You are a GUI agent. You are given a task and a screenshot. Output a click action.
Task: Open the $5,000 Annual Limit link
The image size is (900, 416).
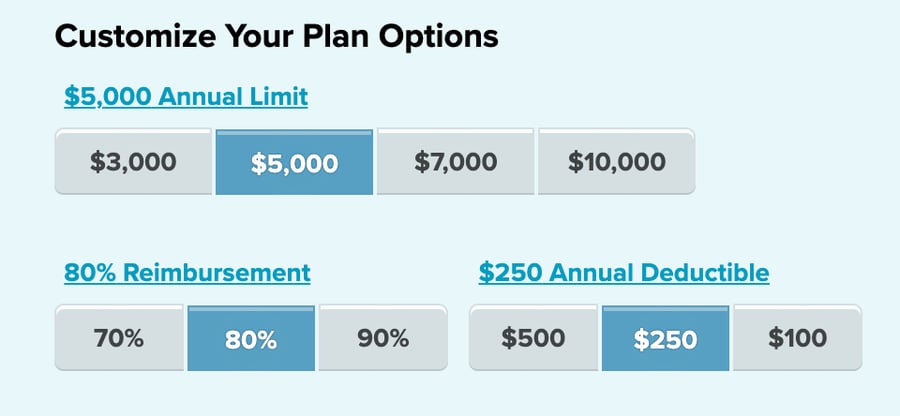coord(186,97)
